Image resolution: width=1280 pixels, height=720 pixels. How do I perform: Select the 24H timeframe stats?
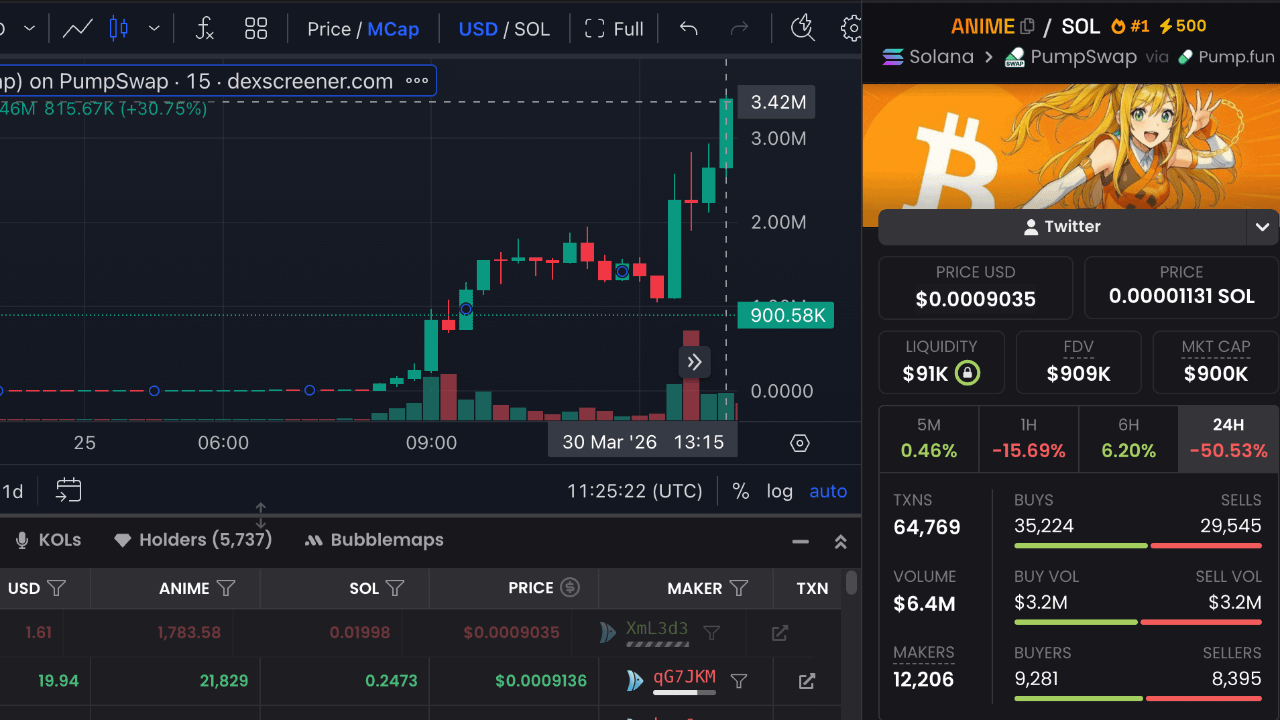click(x=1228, y=438)
